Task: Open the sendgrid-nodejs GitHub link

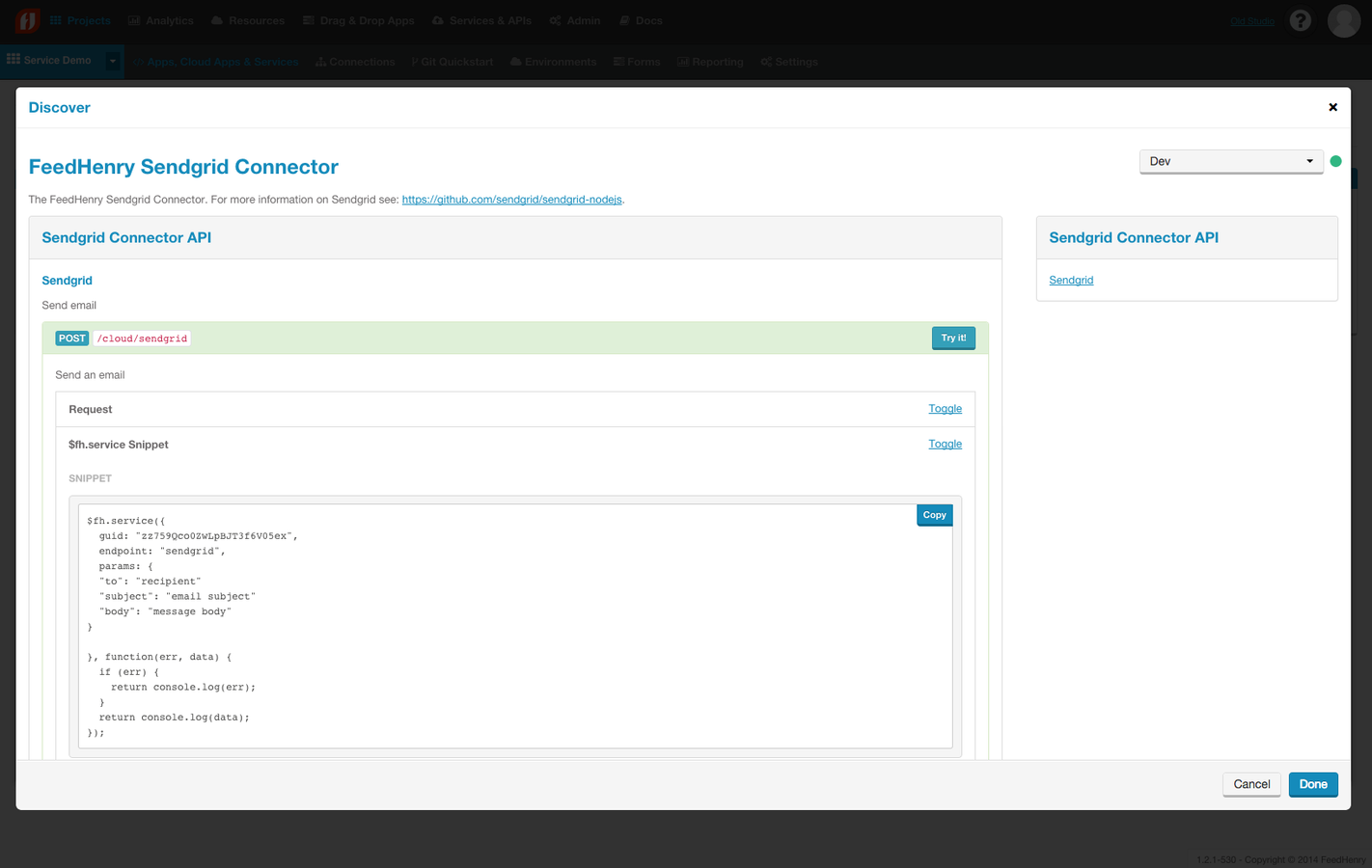Action: (x=511, y=200)
